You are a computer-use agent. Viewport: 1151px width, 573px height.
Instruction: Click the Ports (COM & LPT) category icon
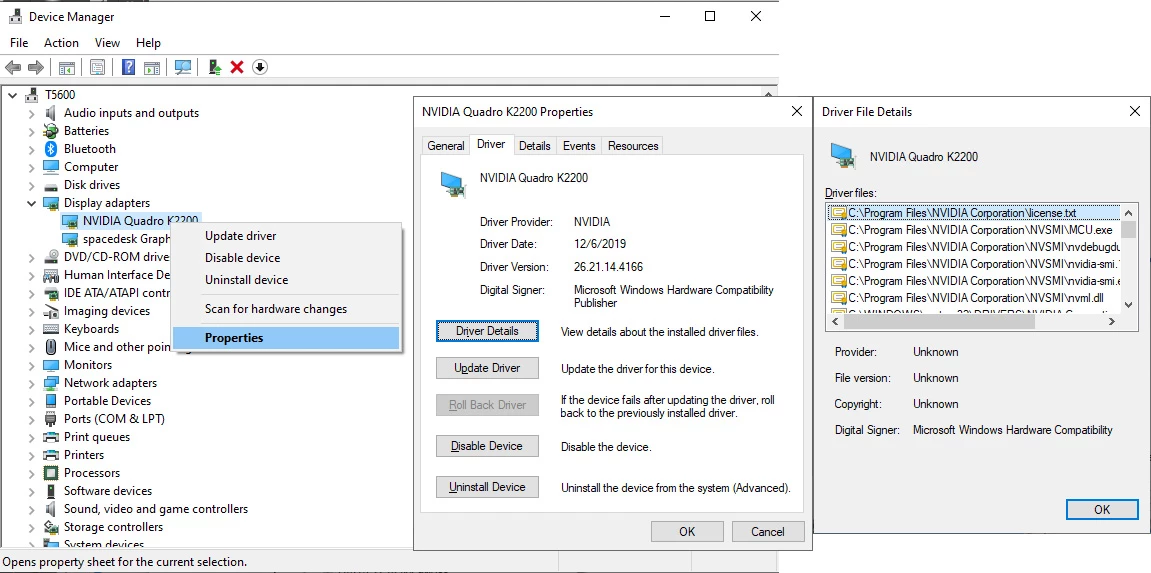click(51, 419)
